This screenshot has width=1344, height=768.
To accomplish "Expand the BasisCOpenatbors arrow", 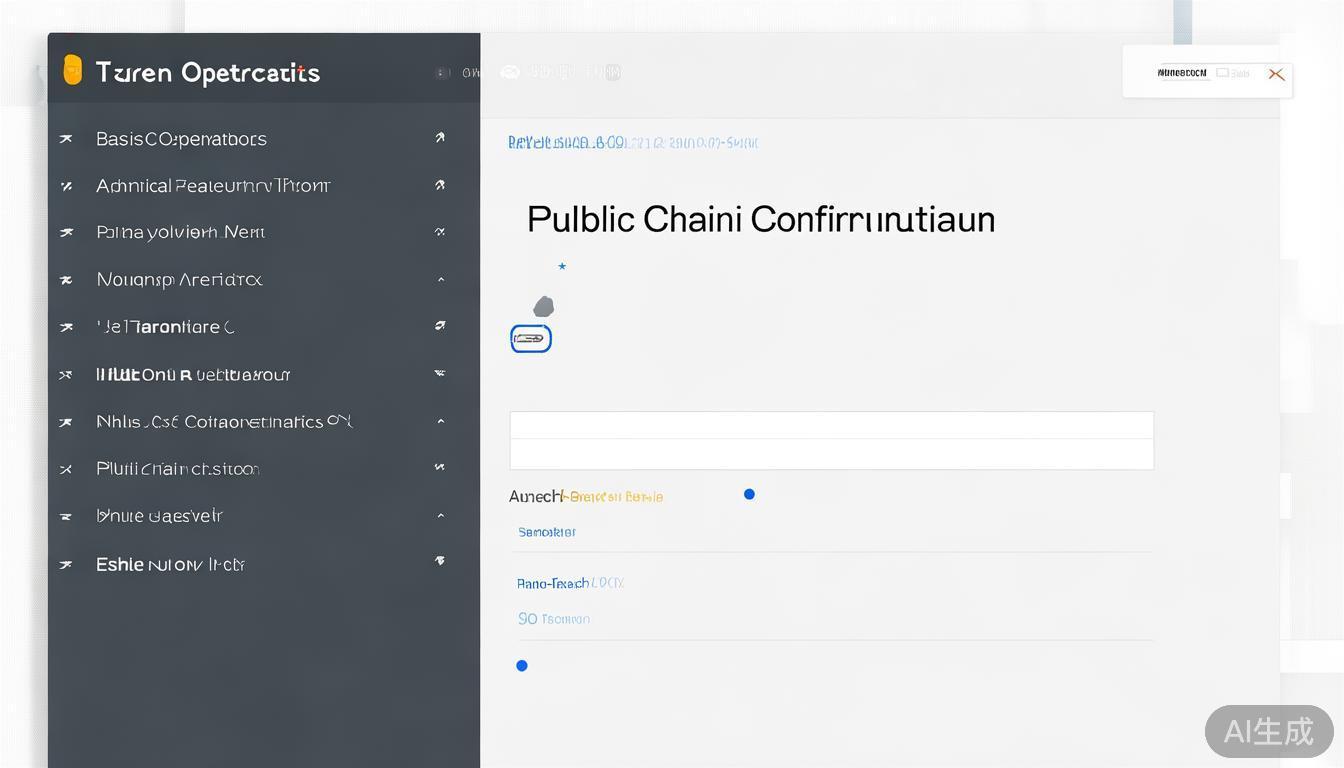I will click(440, 138).
